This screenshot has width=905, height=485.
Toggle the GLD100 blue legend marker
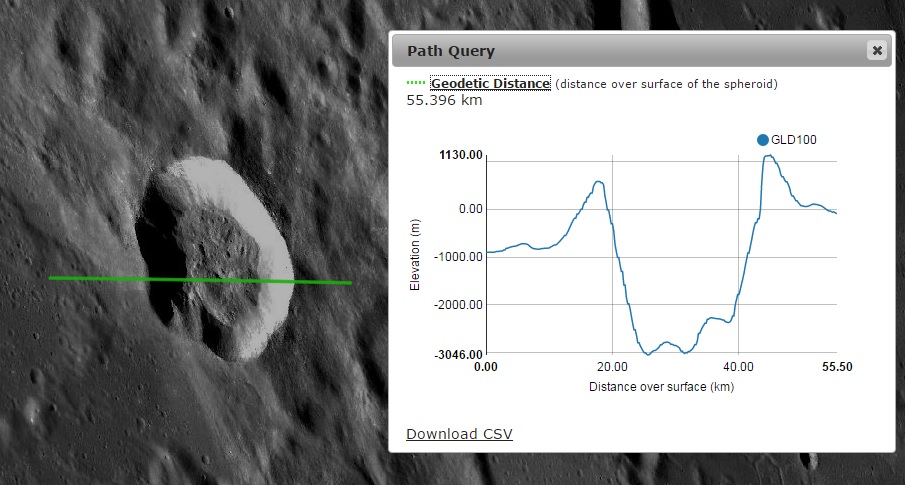point(763,140)
